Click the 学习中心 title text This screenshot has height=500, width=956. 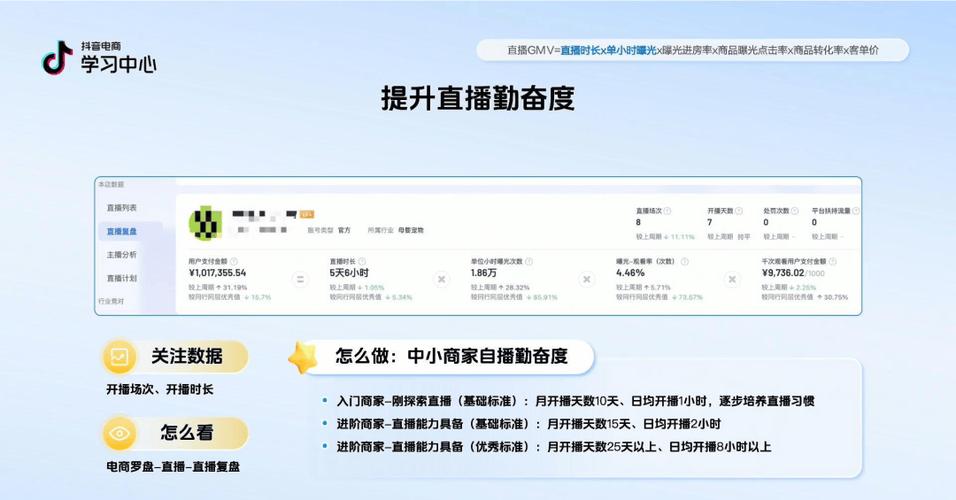[118, 65]
